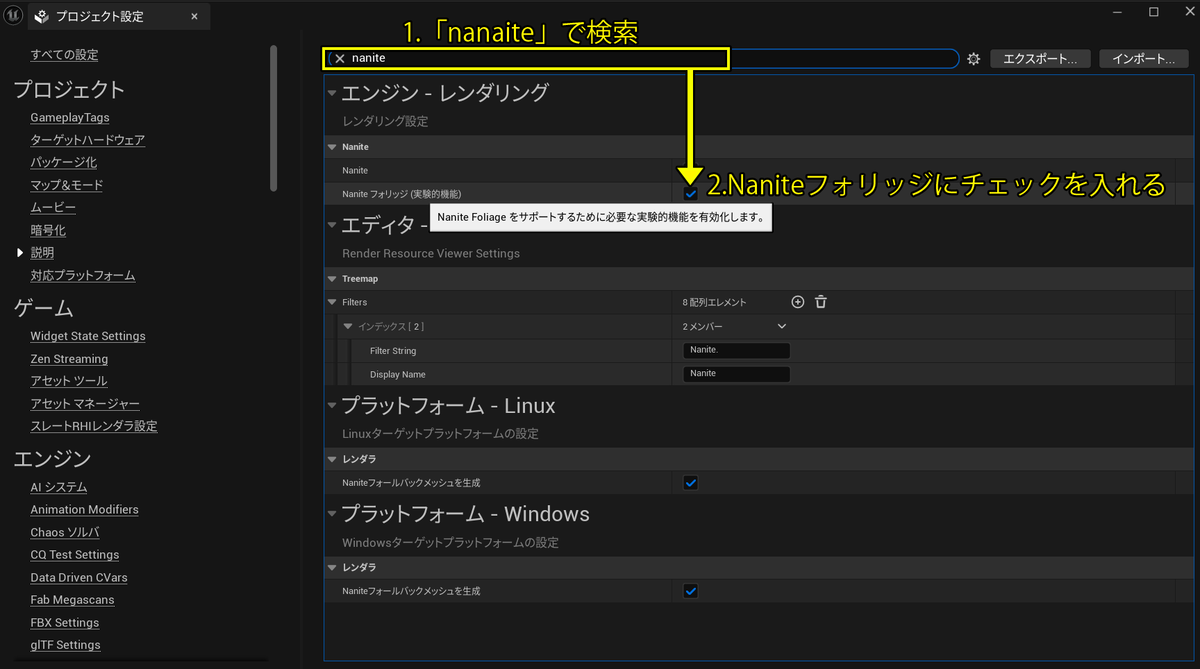Toggle Windows Naniteフォールバックメッシュを生成 checkbox
The width and height of the screenshot is (1200, 669).
[690, 591]
